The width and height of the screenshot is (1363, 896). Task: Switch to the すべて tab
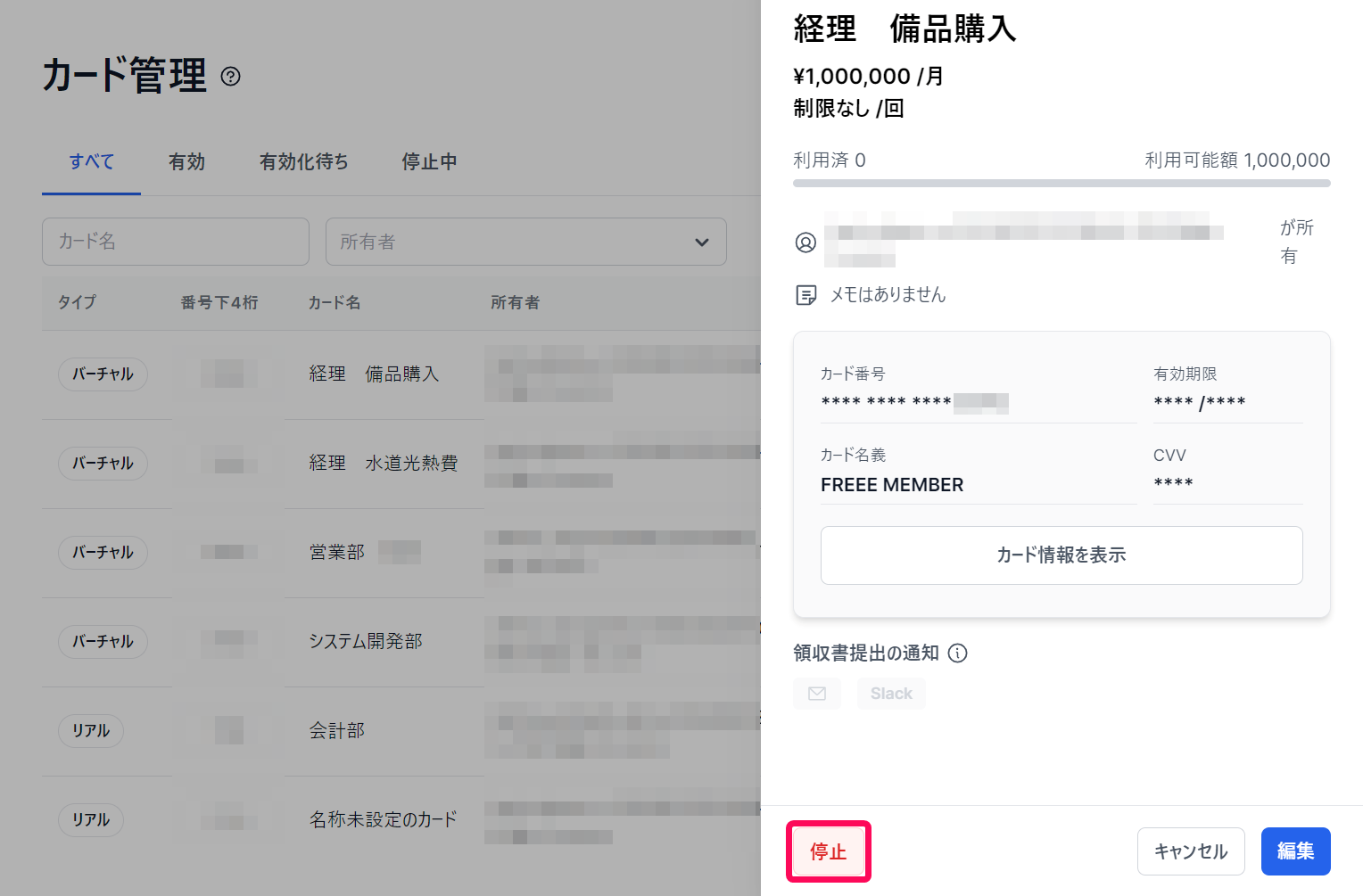pyautogui.click(x=91, y=162)
